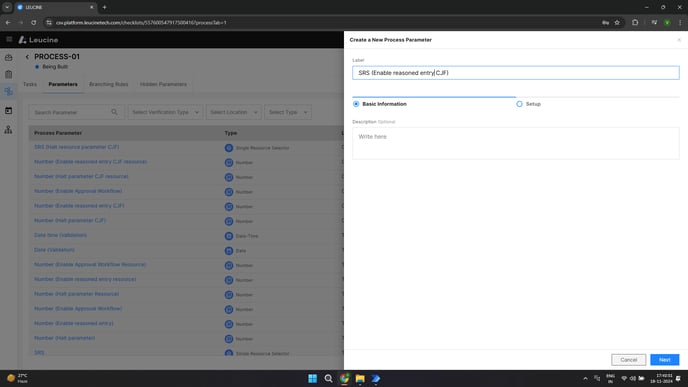Open File Explorer from the taskbar

(x=360, y=379)
